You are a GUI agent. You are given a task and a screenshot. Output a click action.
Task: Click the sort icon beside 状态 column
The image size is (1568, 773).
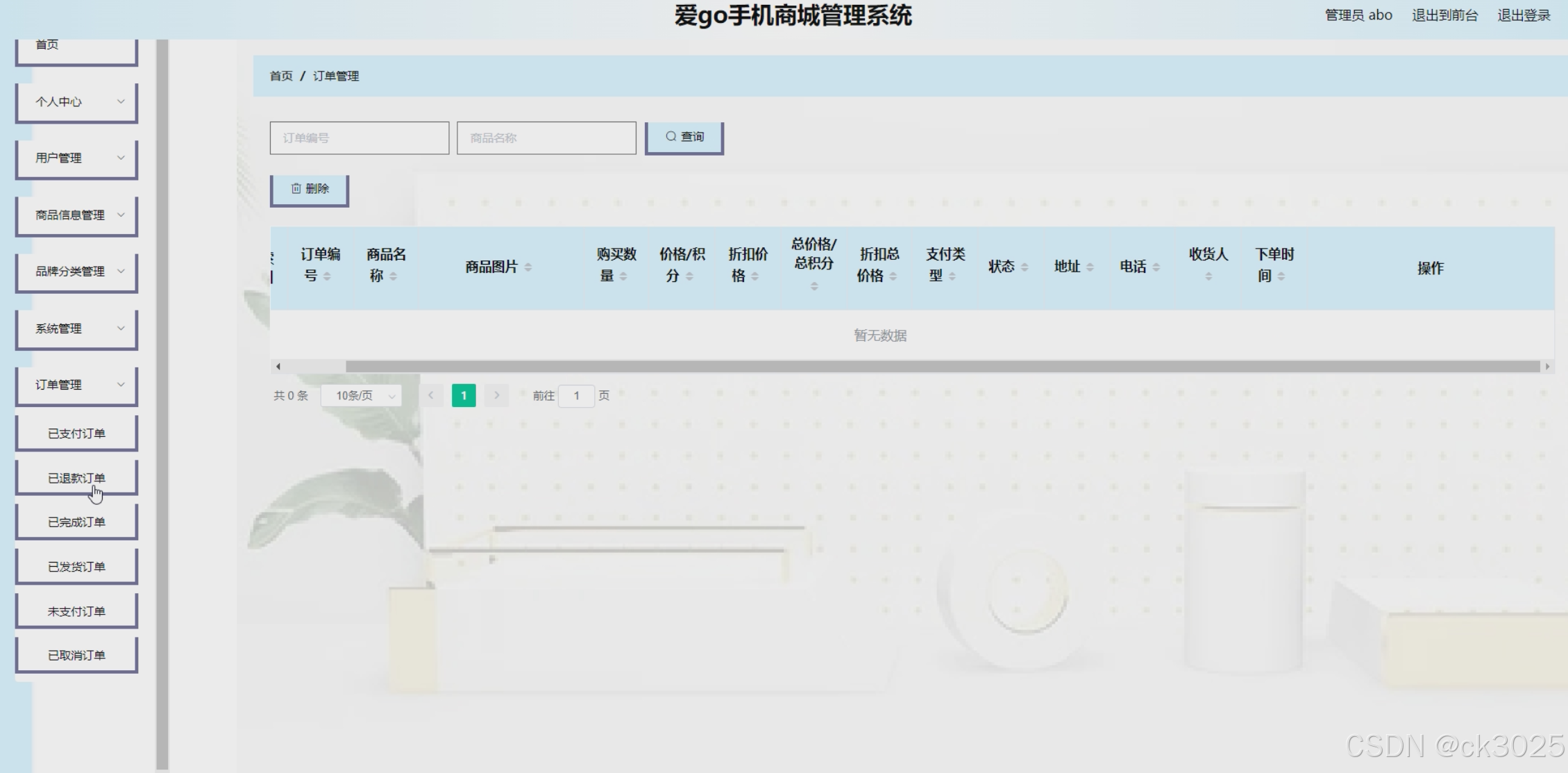click(1025, 267)
